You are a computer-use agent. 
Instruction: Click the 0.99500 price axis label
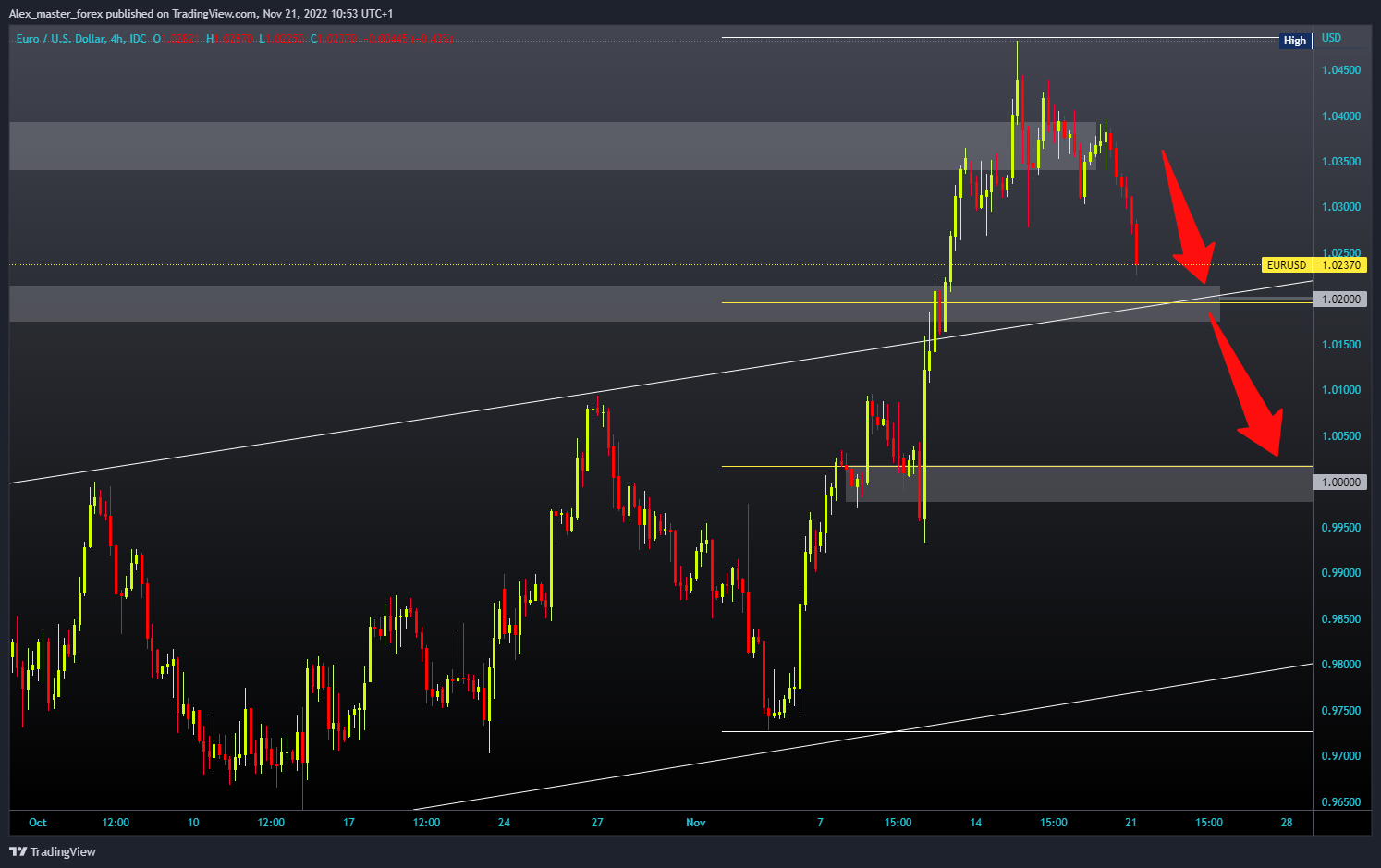(1340, 528)
